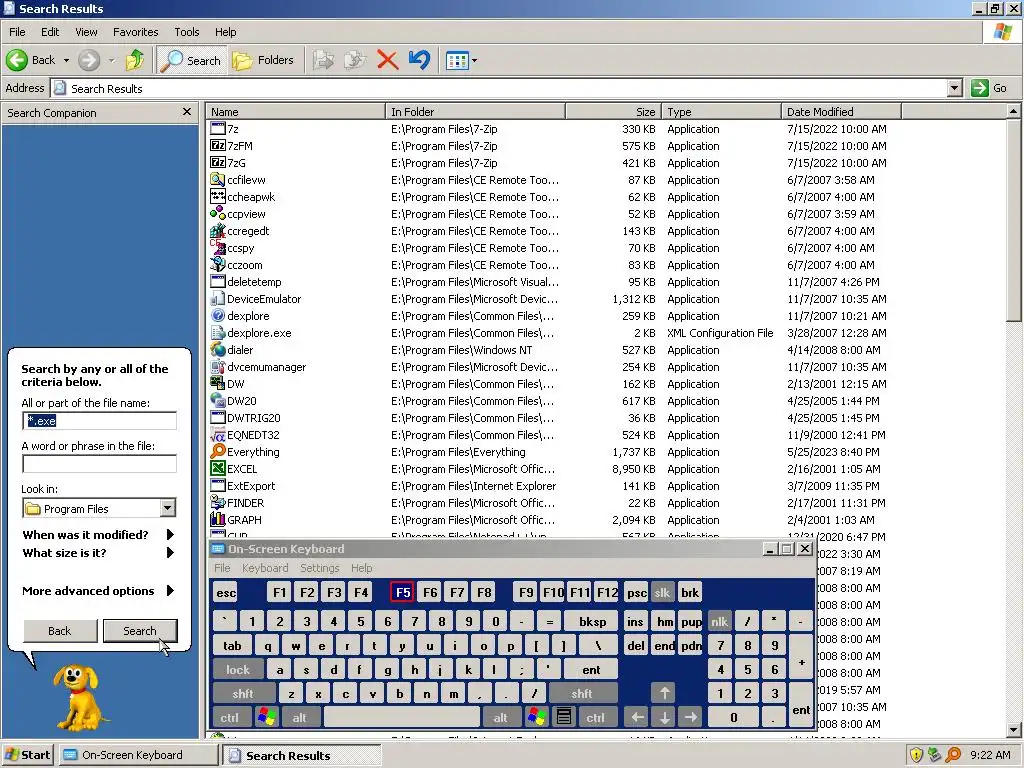
Task: Open the Back history dropdown arrow
Action: (x=66, y=60)
